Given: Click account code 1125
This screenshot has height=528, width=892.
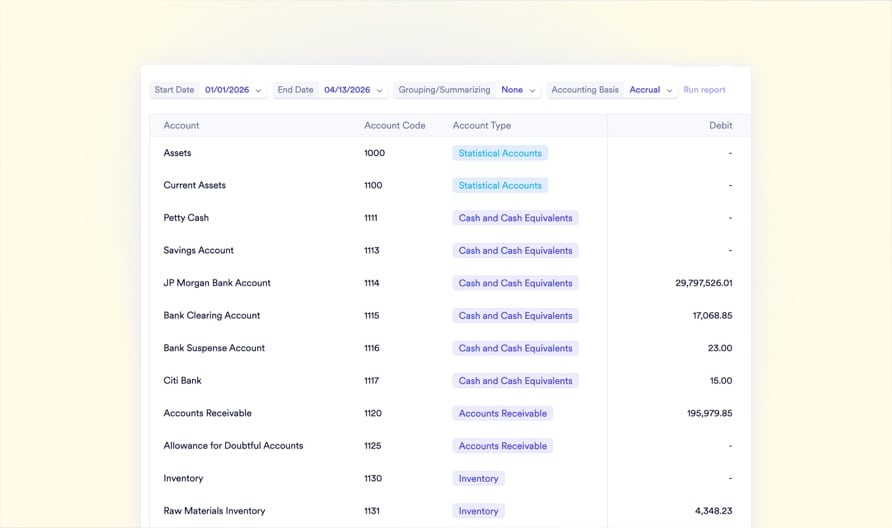Looking at the screenshot, I should click(373, 446).
